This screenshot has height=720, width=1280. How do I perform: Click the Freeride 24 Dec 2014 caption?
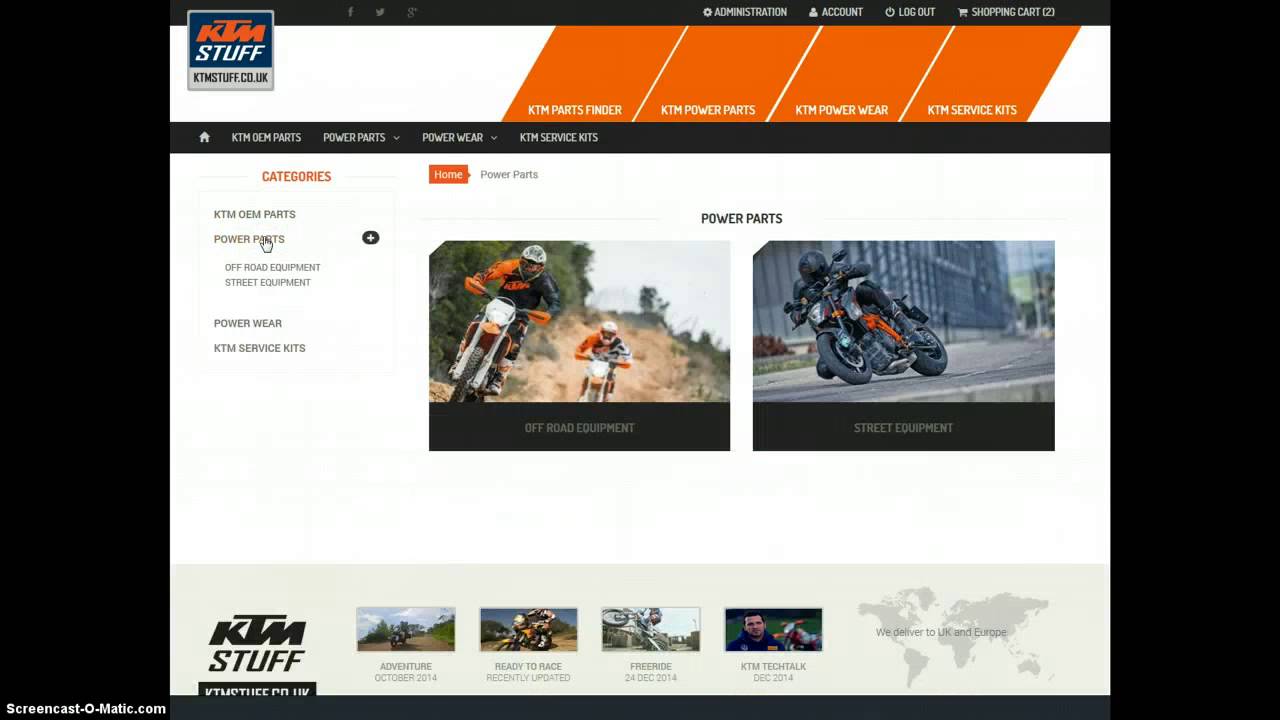tap(651, 672)
